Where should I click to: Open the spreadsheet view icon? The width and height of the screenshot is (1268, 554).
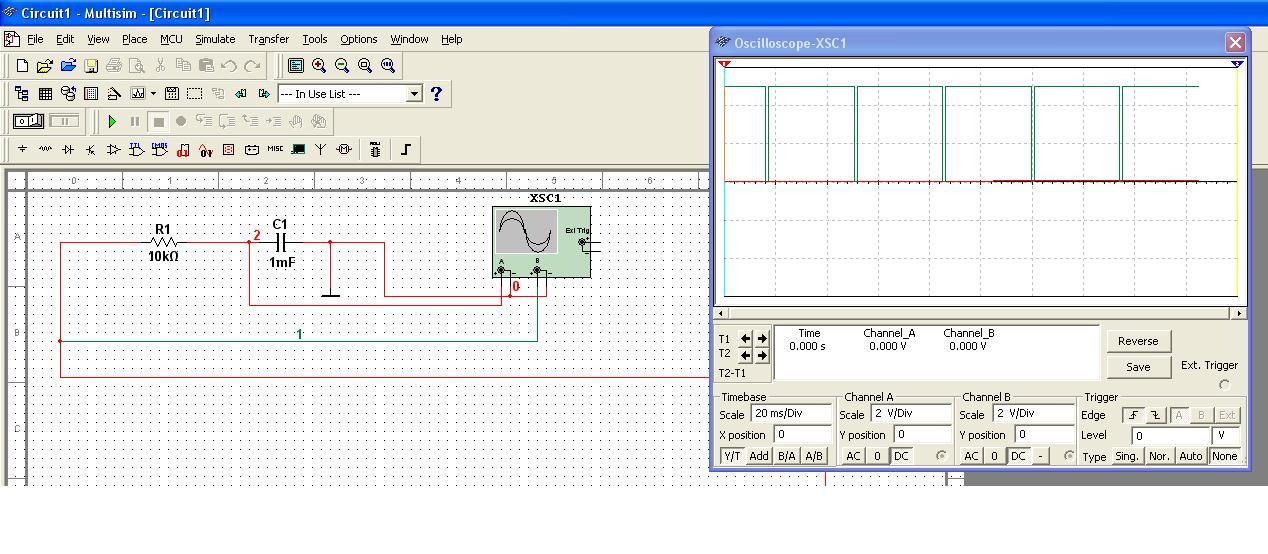(45, 94)
